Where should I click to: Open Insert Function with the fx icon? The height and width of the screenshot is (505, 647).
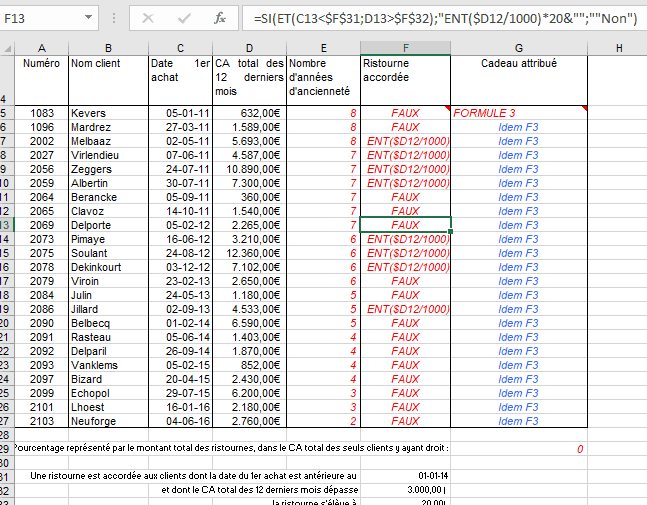219,18
